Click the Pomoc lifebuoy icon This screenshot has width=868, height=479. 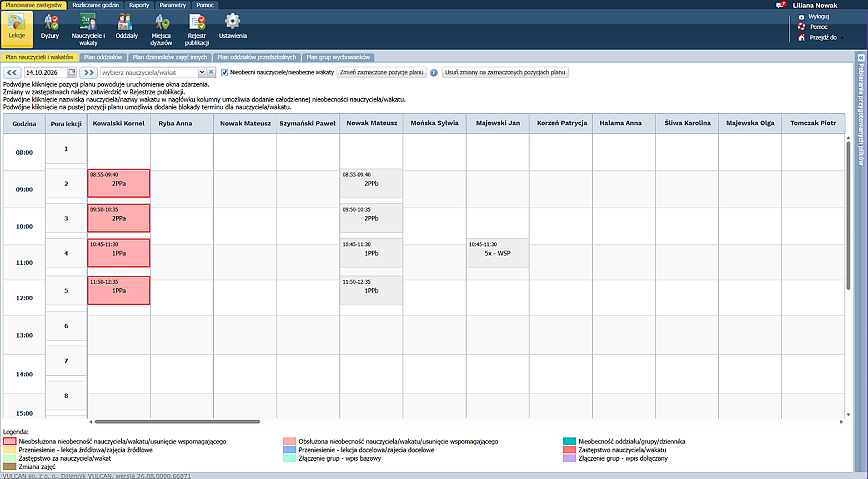coord(801,27)
